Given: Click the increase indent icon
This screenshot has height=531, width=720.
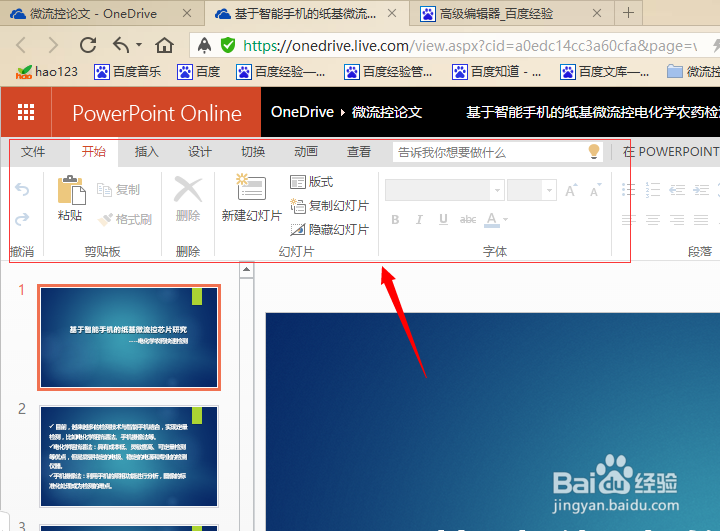Looking at the screenshot, I should tap(701, 190).
